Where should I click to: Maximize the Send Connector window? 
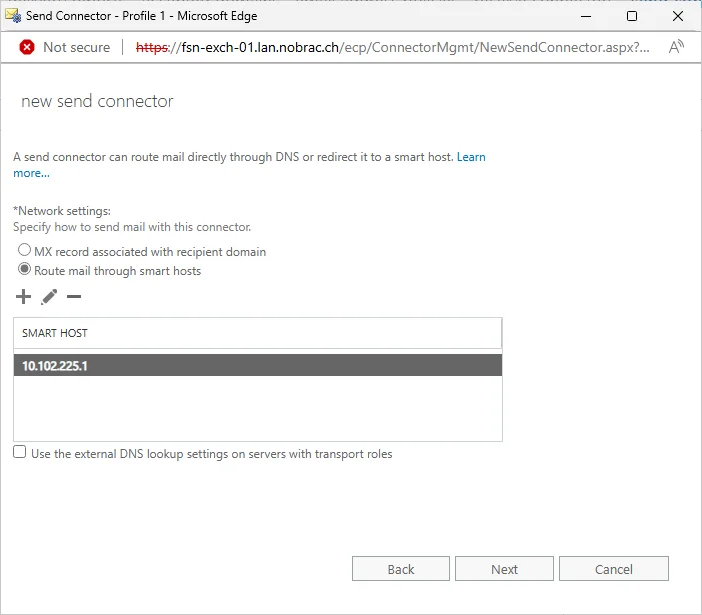(632, 16)
